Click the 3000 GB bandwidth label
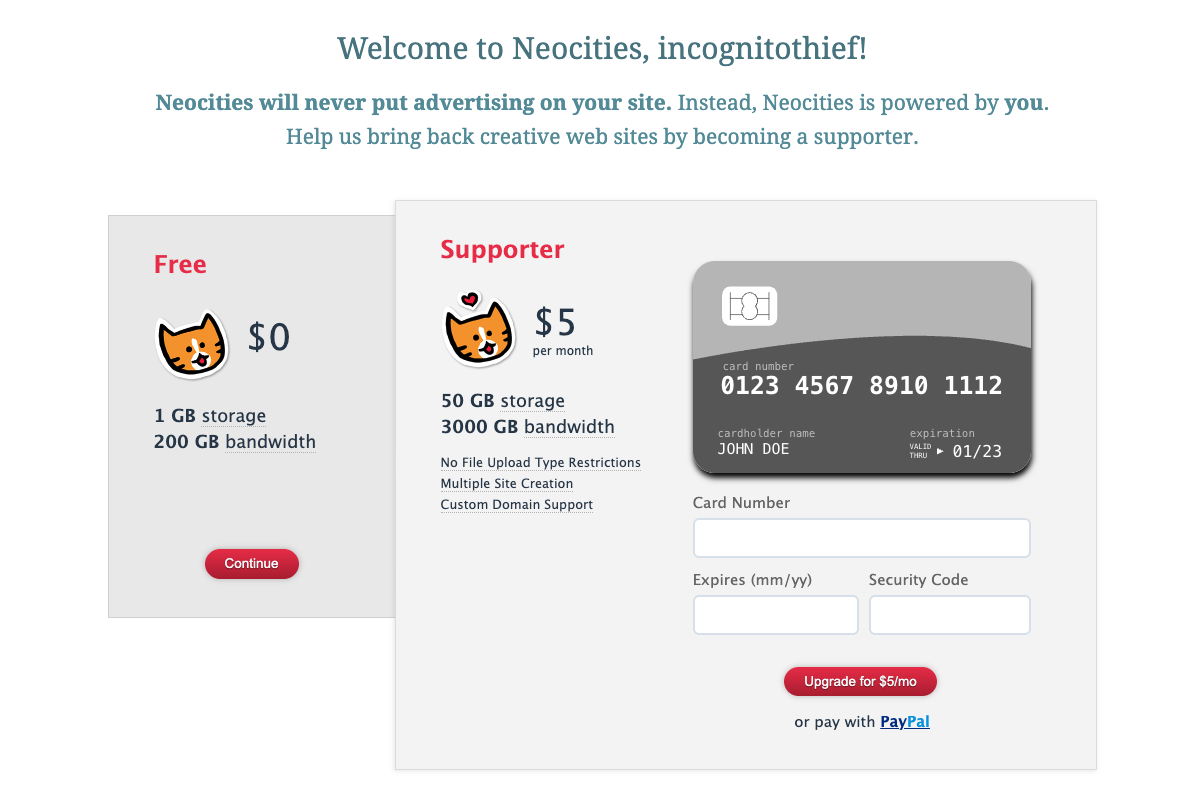The height and width of the screenshot is (805, 1187). (528, 426)
